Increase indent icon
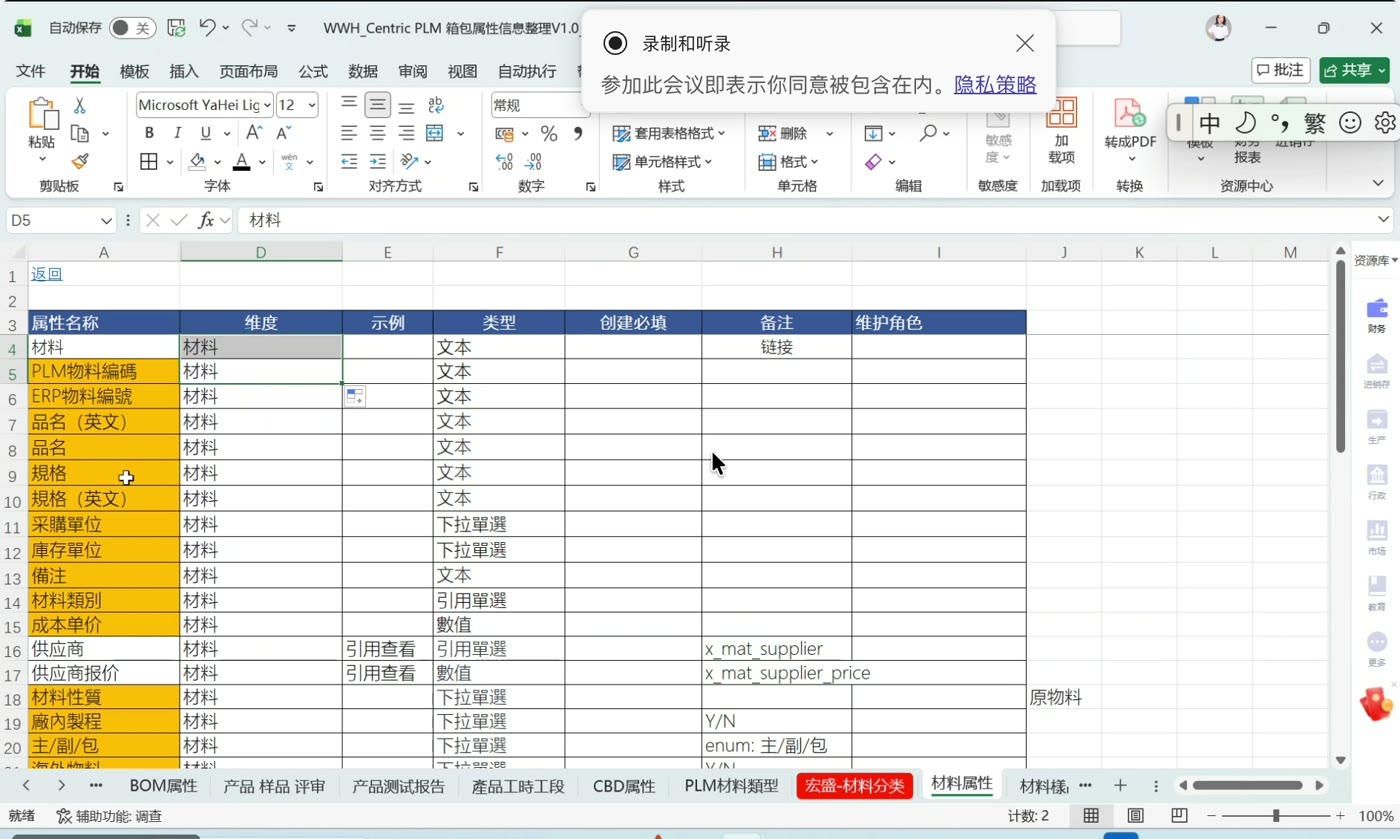The height and width of the screenshot is (839, 1400). pos(377,161)
